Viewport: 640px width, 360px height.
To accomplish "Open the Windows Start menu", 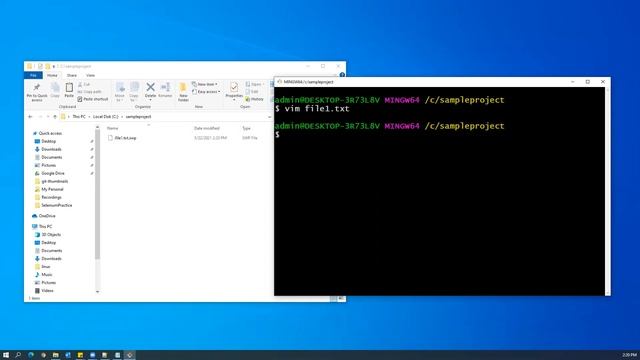I will click(x=6, y=355).
